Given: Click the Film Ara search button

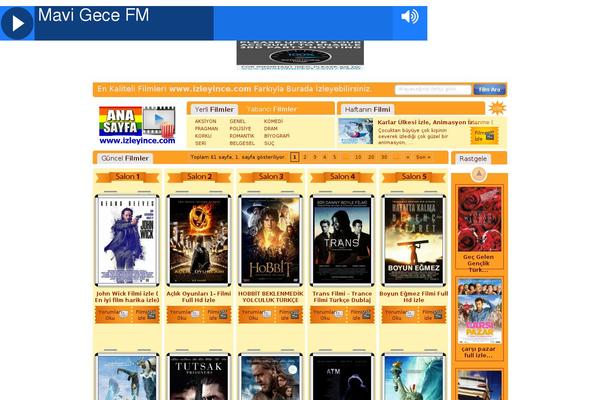Looking at the screenshot, I should coord(489,90).
